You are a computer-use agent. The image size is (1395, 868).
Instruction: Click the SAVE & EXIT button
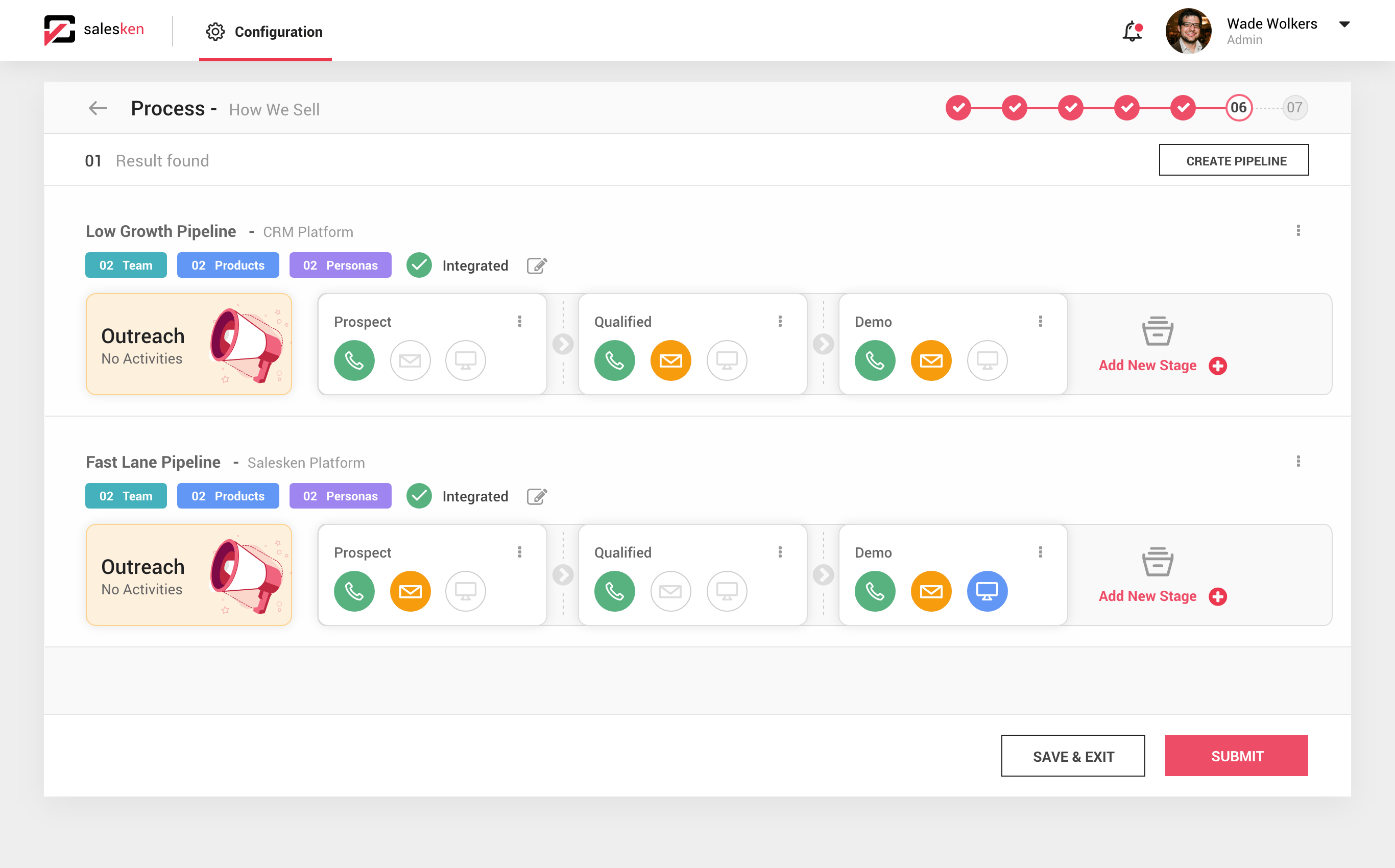1072,756
